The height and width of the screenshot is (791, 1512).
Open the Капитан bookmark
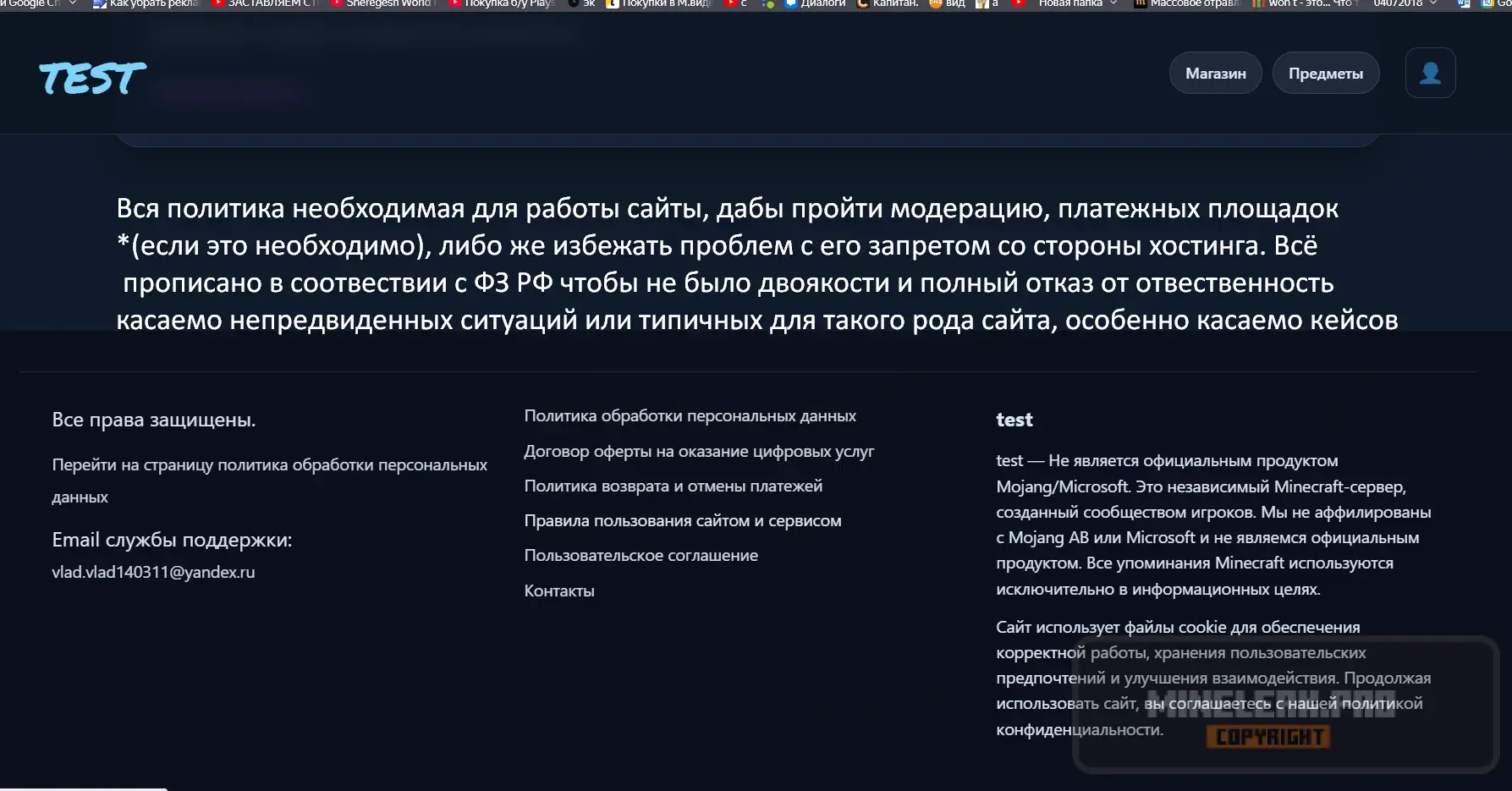pyautogui.click(x=888, y=3)
